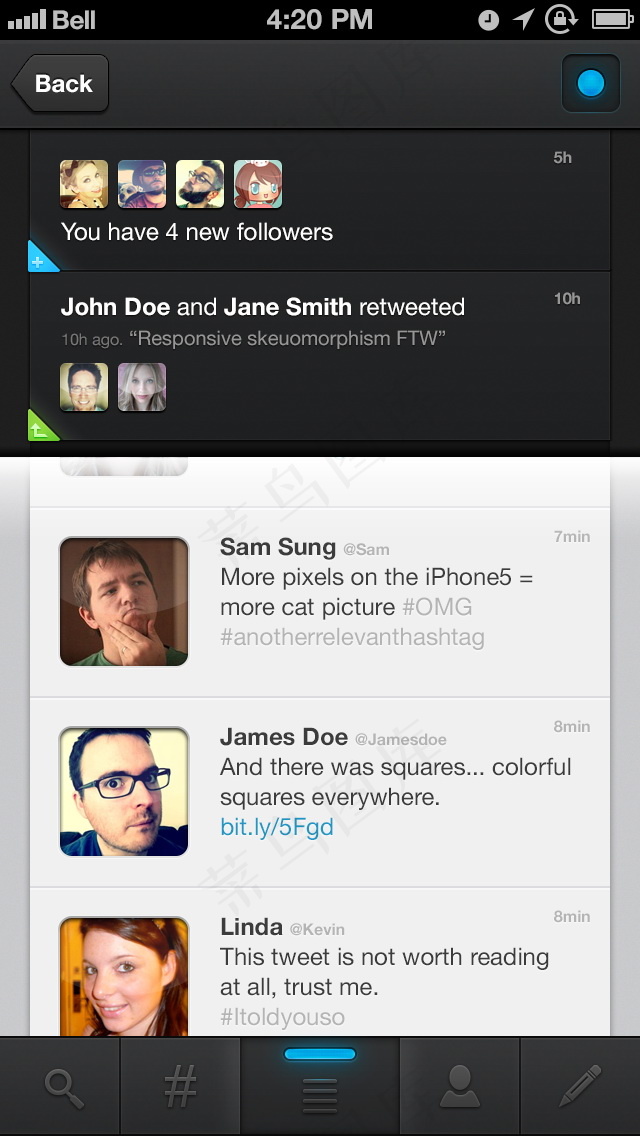Image resolution: width=640 pixels, height=1136 pixels.
Task: Tap the #anotherrelevanthashtag hashtag
Action: pos(352,638)
